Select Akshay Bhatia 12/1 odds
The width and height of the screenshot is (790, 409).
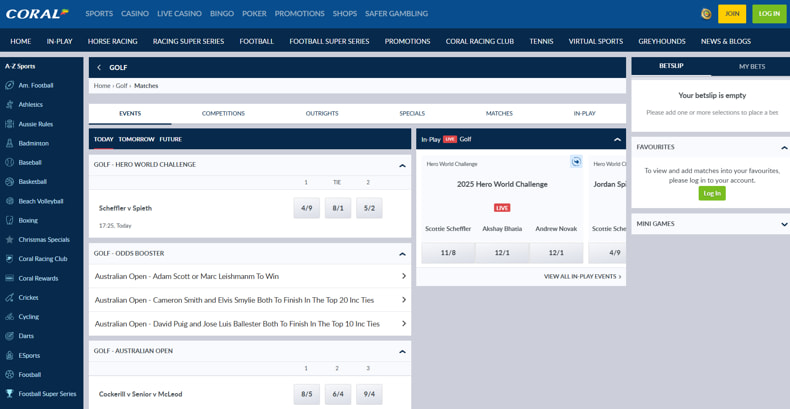[502, 253]
